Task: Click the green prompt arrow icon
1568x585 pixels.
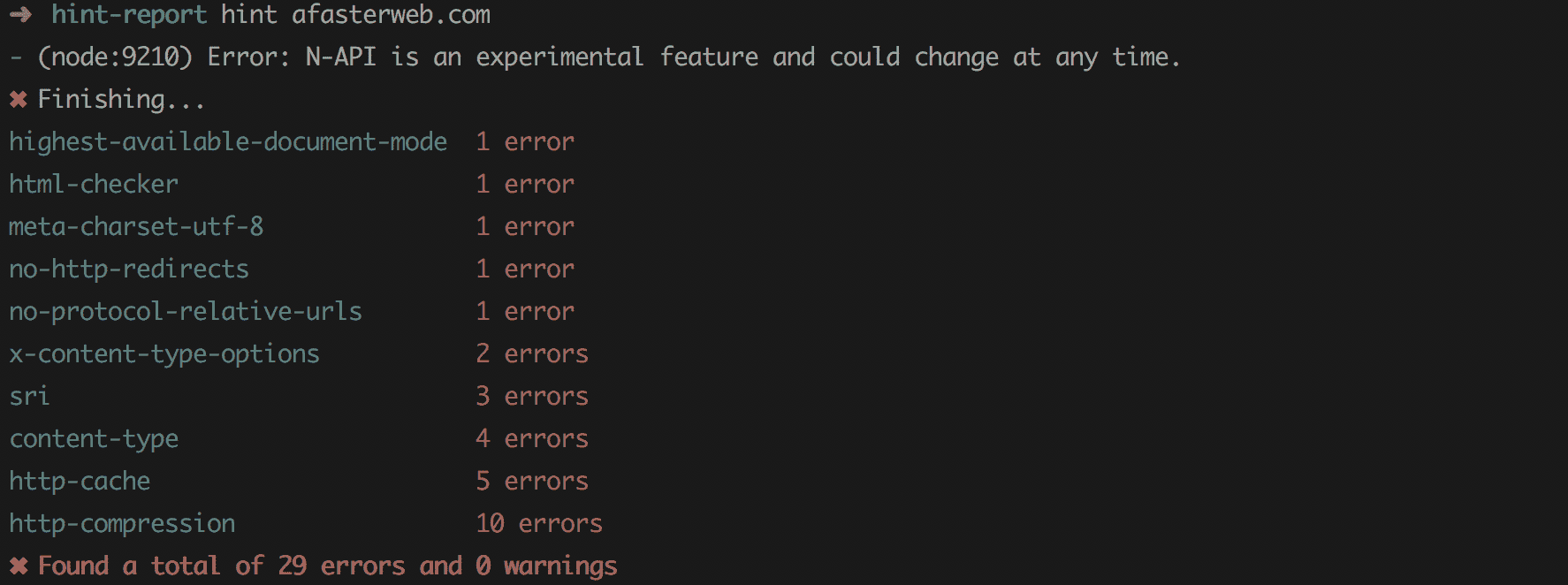Action: [20, 15]
